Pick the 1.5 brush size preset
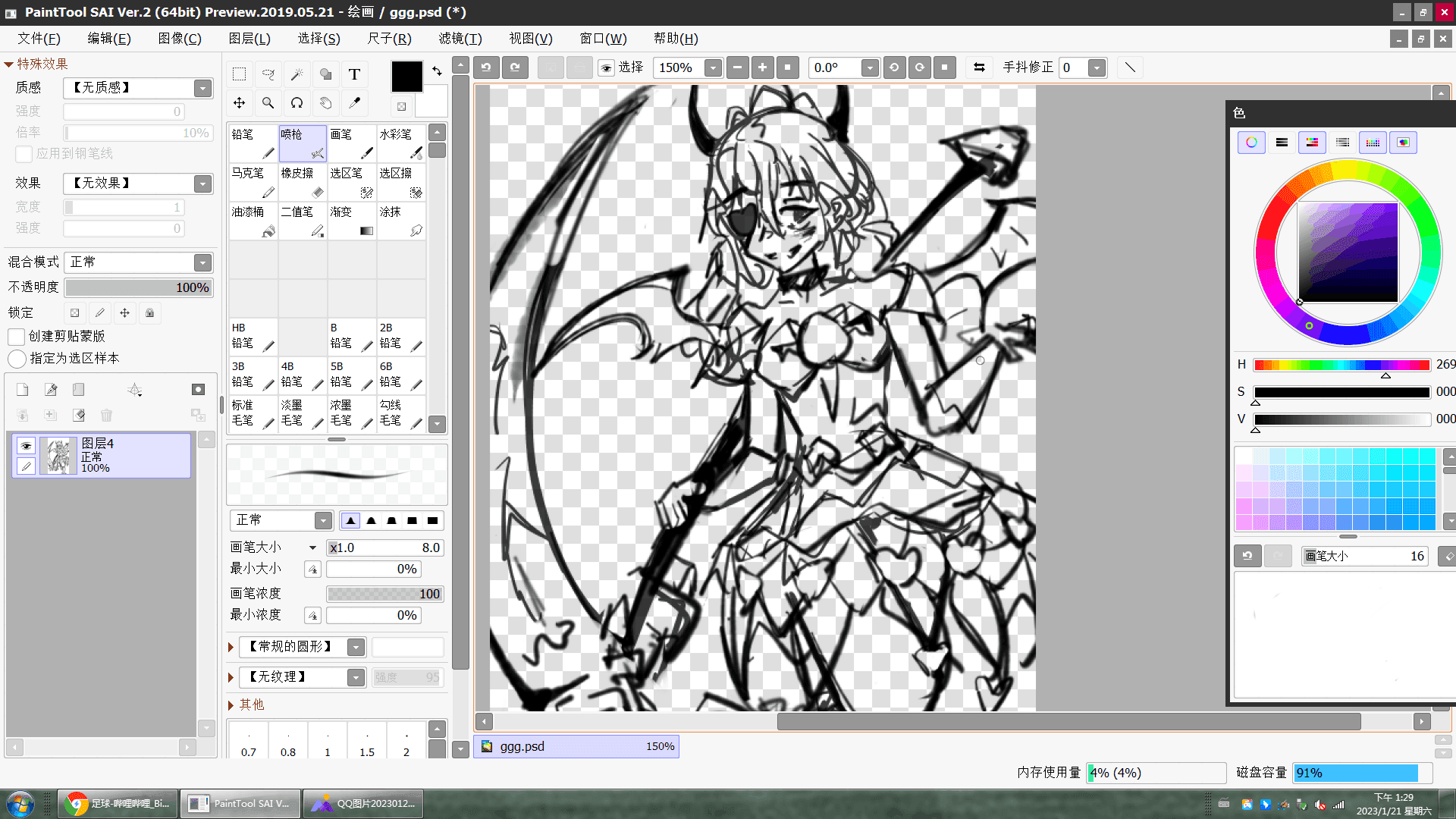The image size is (1456, 819). (x=367, y=739)
